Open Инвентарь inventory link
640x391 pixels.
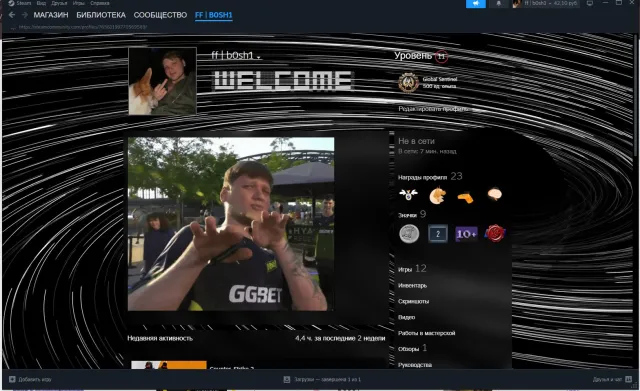point(412,285)
